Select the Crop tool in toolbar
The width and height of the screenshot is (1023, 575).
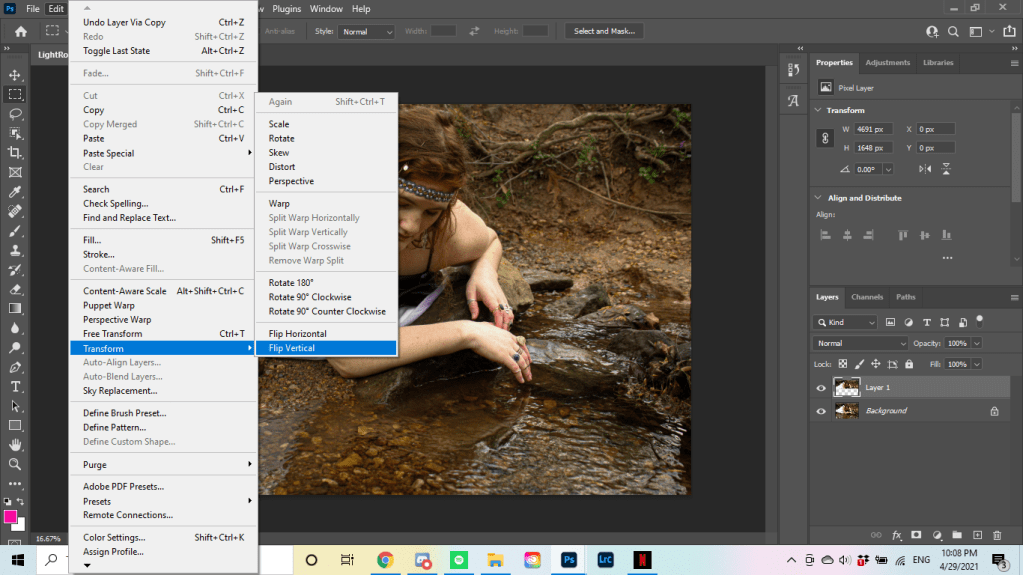point(15,152)
